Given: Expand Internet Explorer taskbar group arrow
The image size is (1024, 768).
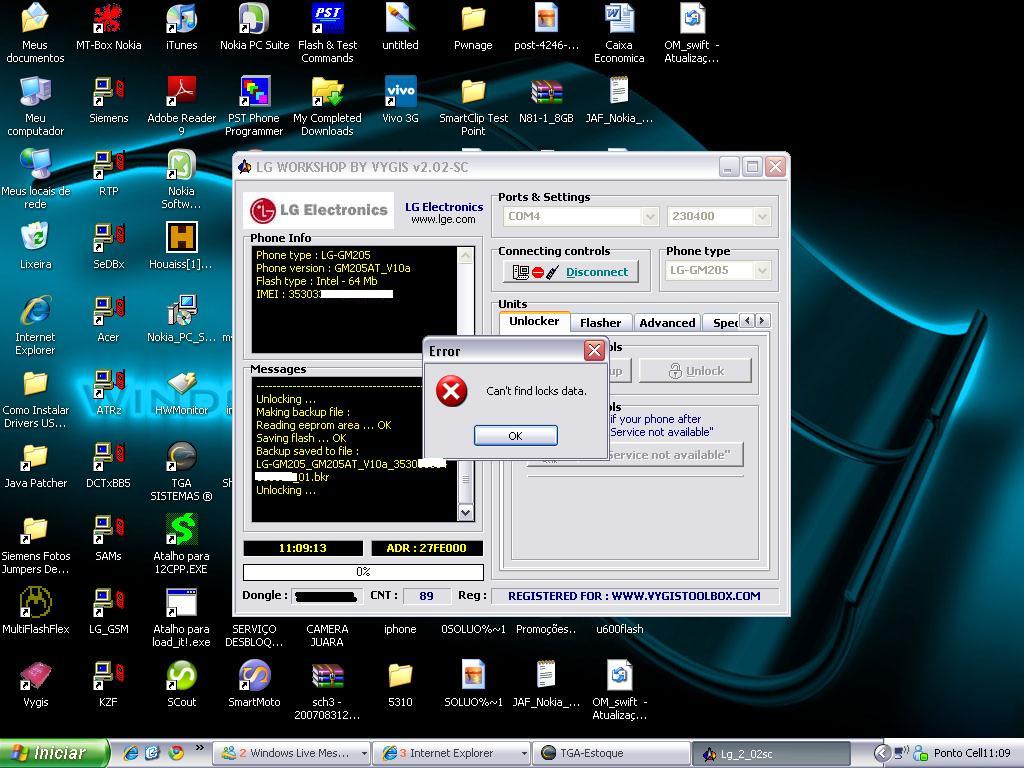Looking at the screenshot, I should [524, 754].
